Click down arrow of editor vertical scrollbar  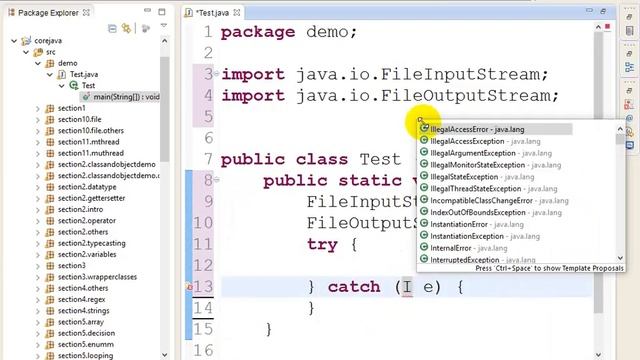point(598,355)
